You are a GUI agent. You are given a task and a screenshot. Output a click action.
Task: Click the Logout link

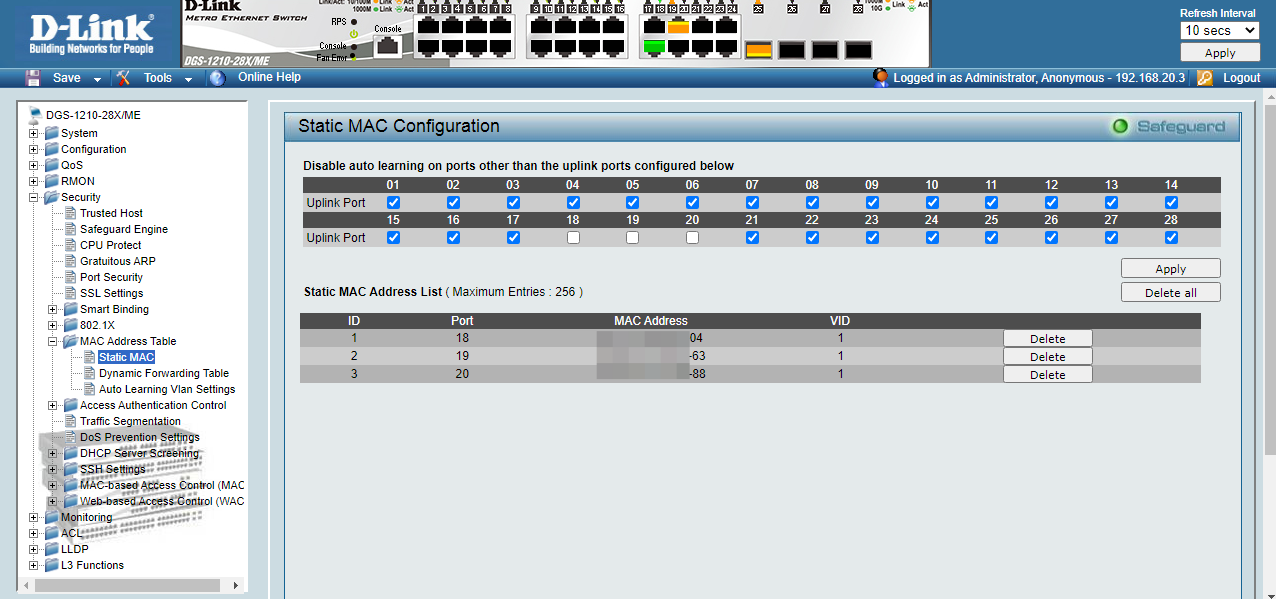tap(1241, 77)
